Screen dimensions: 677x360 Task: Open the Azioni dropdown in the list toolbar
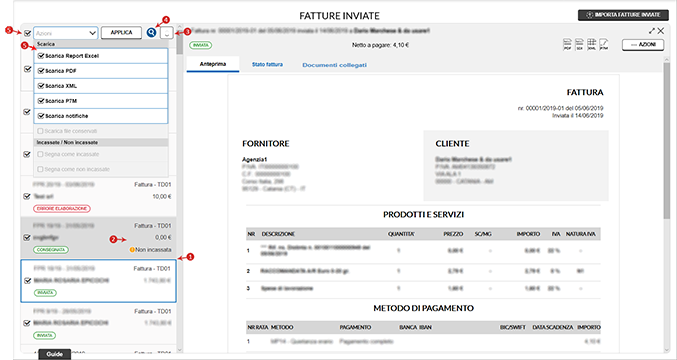pos(66,33)
